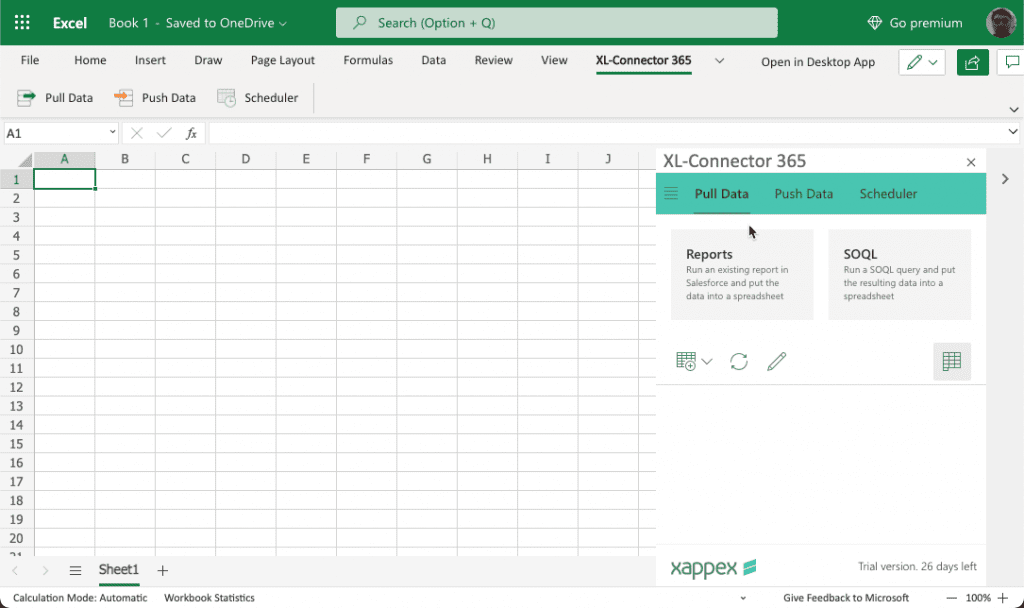1024x608 pixels.
Task: Expand the formula bar chevron
Action: pos(1012,133)
